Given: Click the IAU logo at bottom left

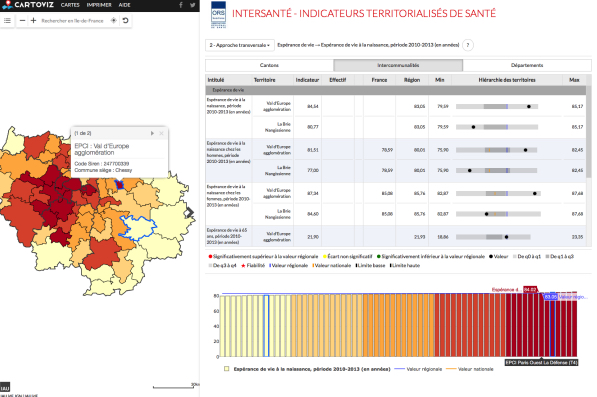Looking at the screenshot, I should point(5,387).
